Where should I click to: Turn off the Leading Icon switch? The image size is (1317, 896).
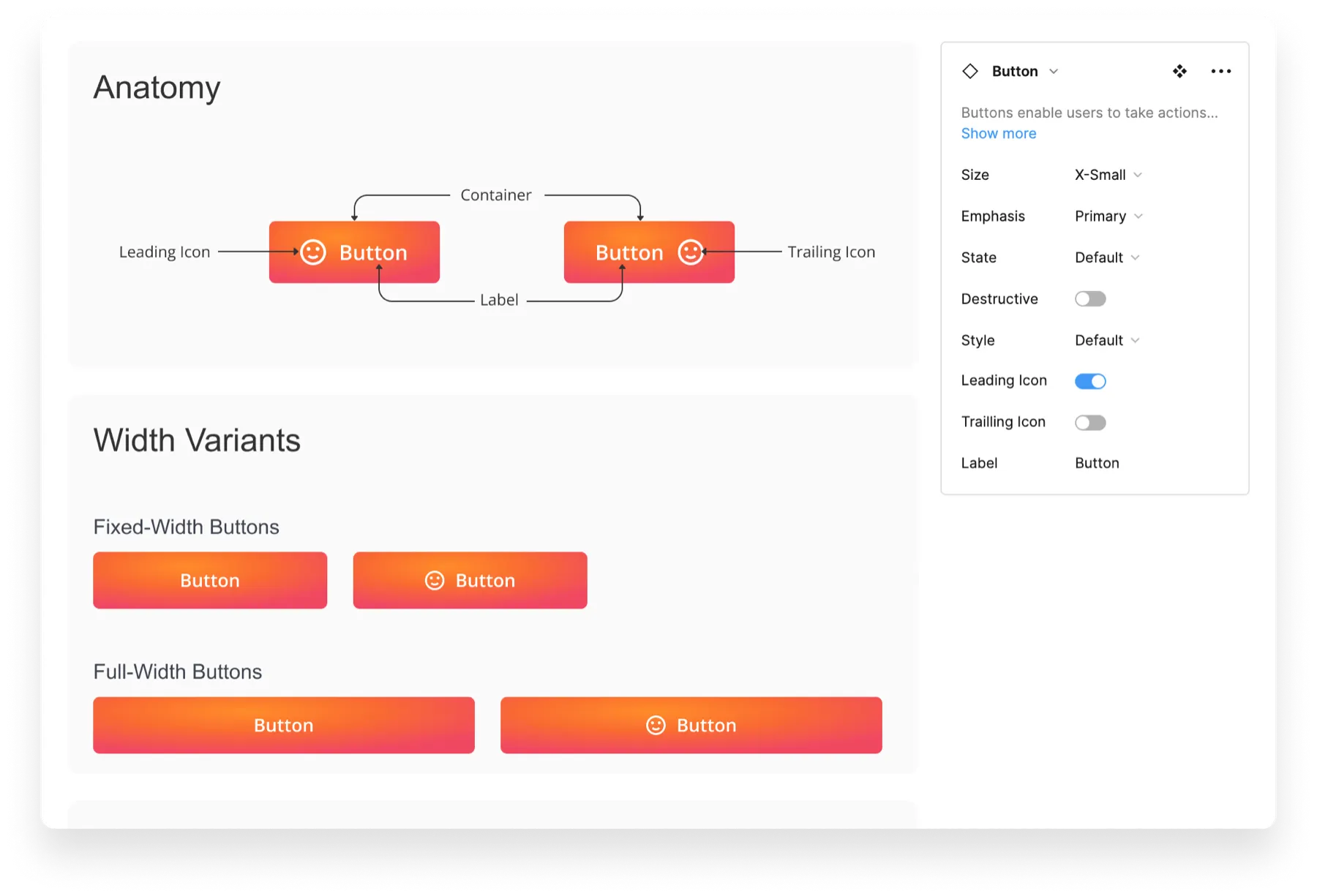1090,381
